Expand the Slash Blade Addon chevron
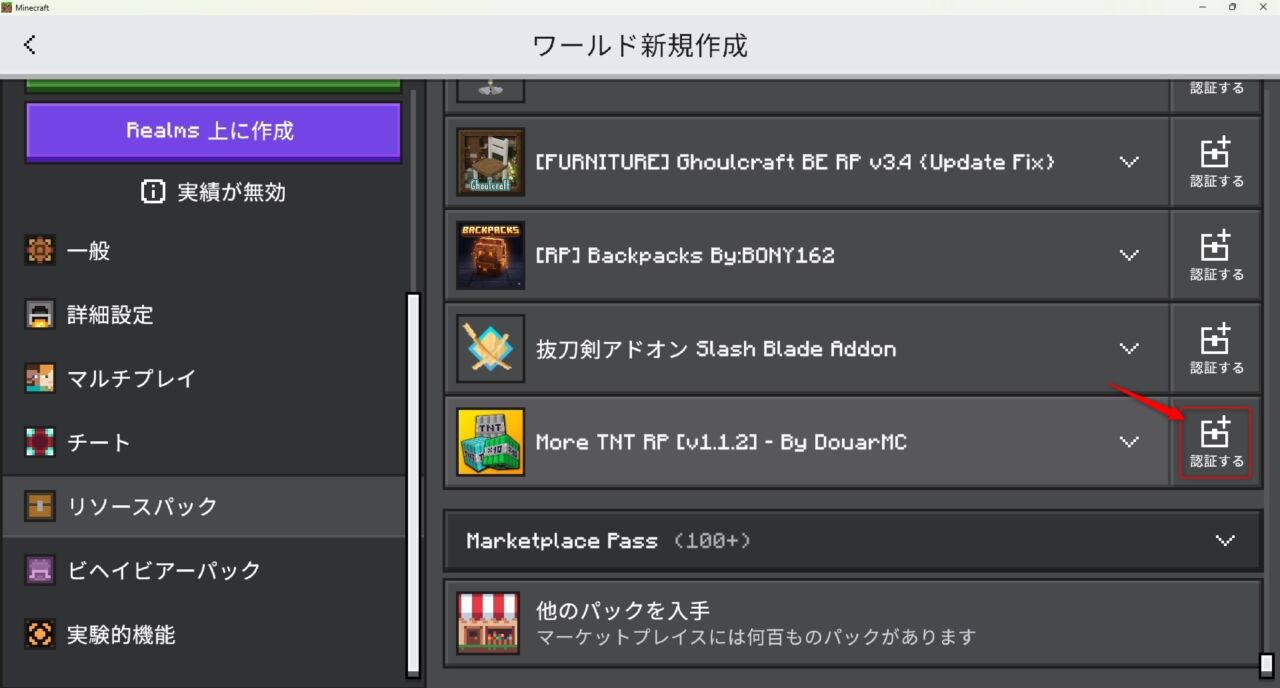Image resolution: width=1280 pixels, height=688 pixels. click(1129, 349)
